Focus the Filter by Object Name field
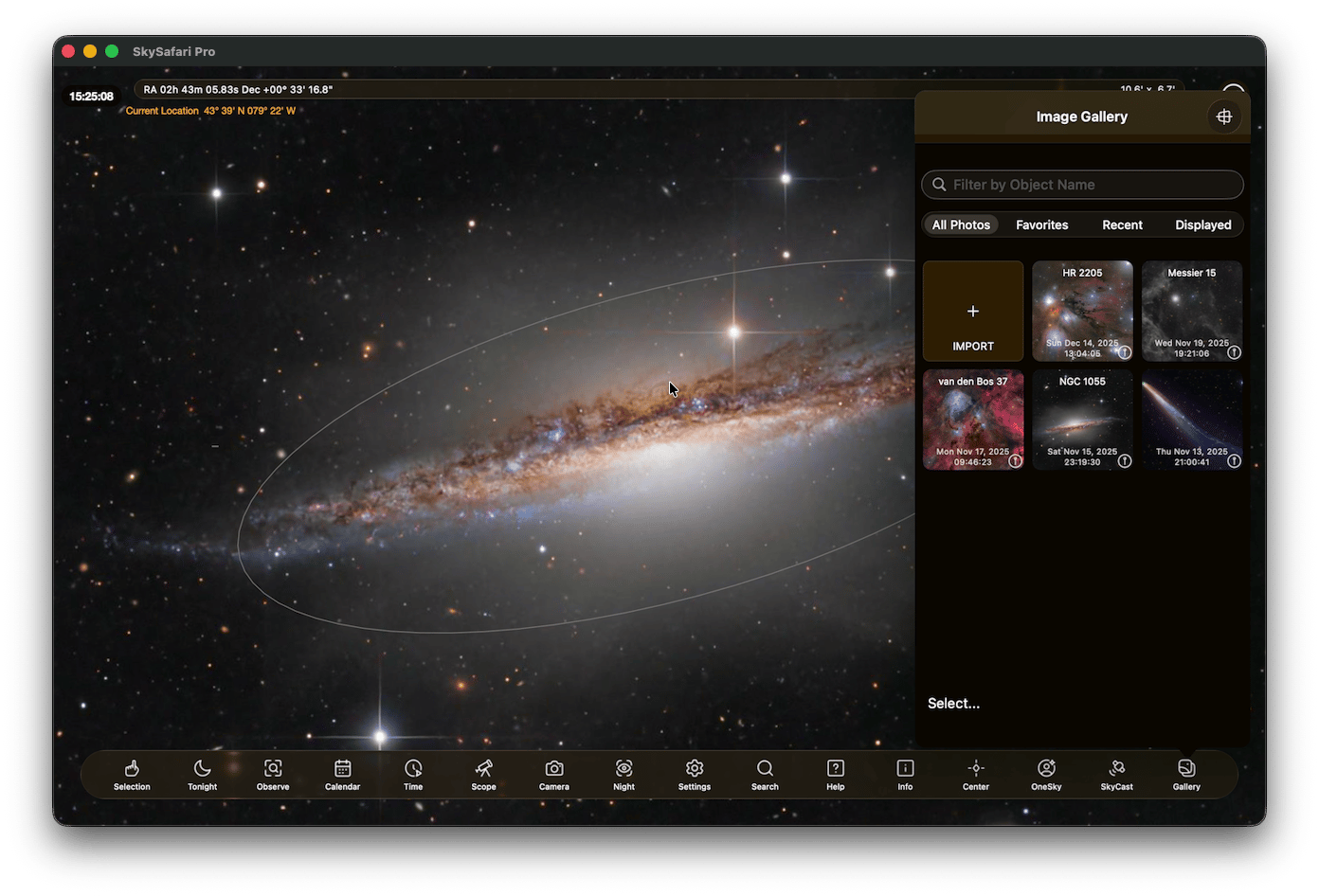 coord(1082,185)
